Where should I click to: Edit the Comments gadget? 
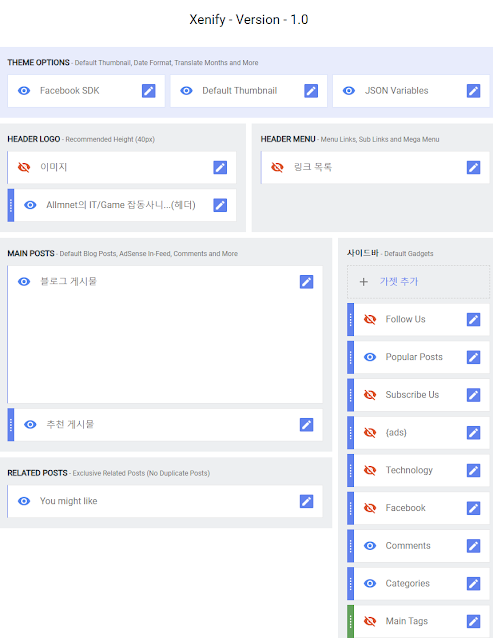pyautogui.click(x=473, y=546)
